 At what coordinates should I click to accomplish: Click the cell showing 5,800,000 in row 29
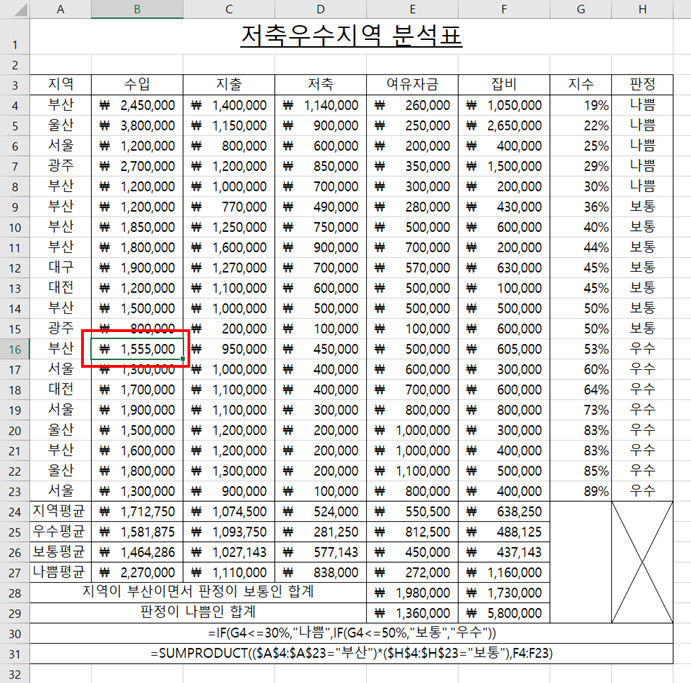click(505, 611)
